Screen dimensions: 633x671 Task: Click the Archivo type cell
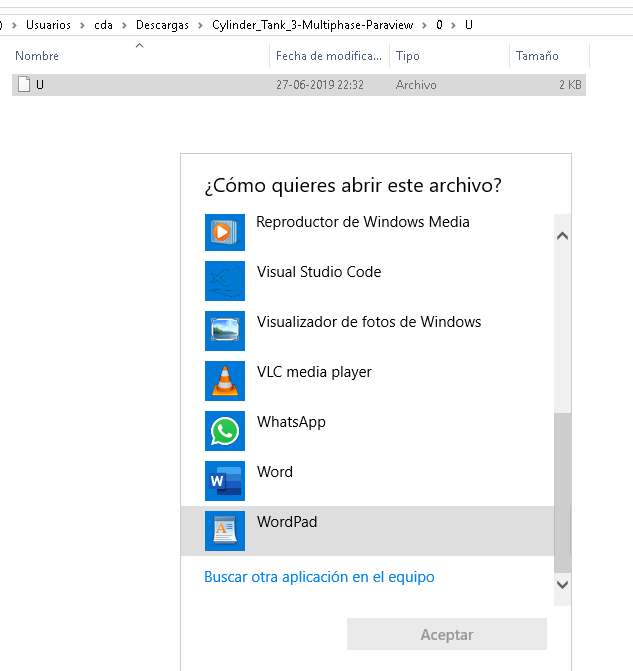pos(416,85)
